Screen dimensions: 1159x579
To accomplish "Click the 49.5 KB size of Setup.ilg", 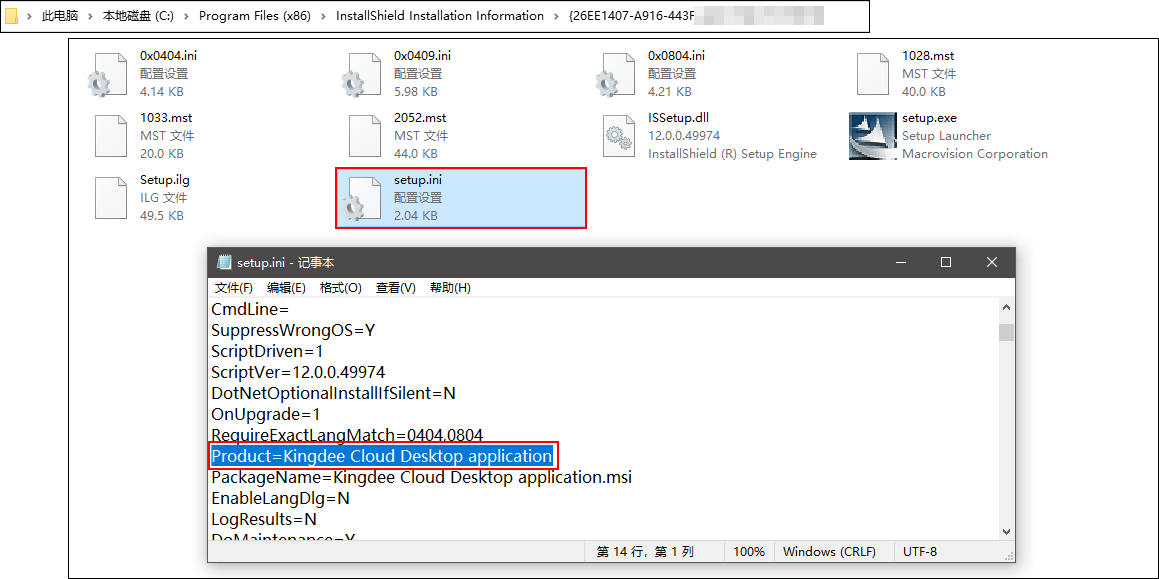I will (x=162, y=216).
